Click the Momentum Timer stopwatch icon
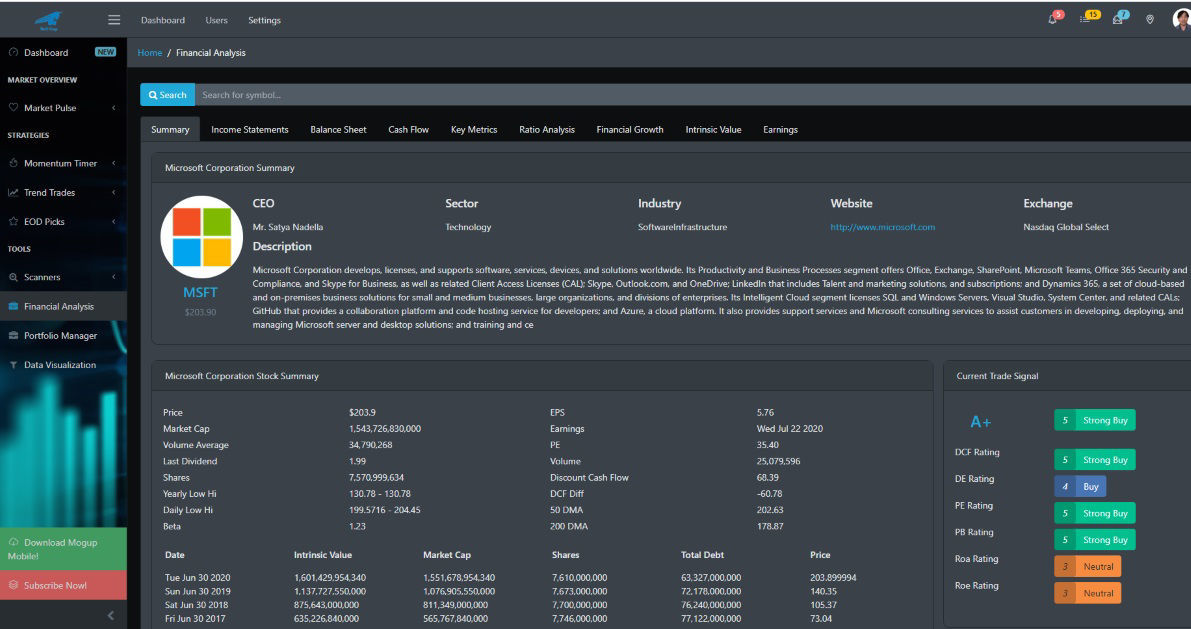1191x629 pixels. (x=13, y=163)
